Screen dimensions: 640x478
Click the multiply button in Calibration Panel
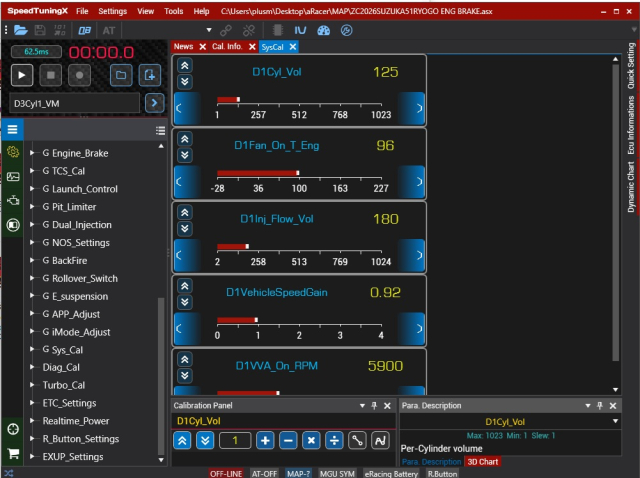[311, 440]
